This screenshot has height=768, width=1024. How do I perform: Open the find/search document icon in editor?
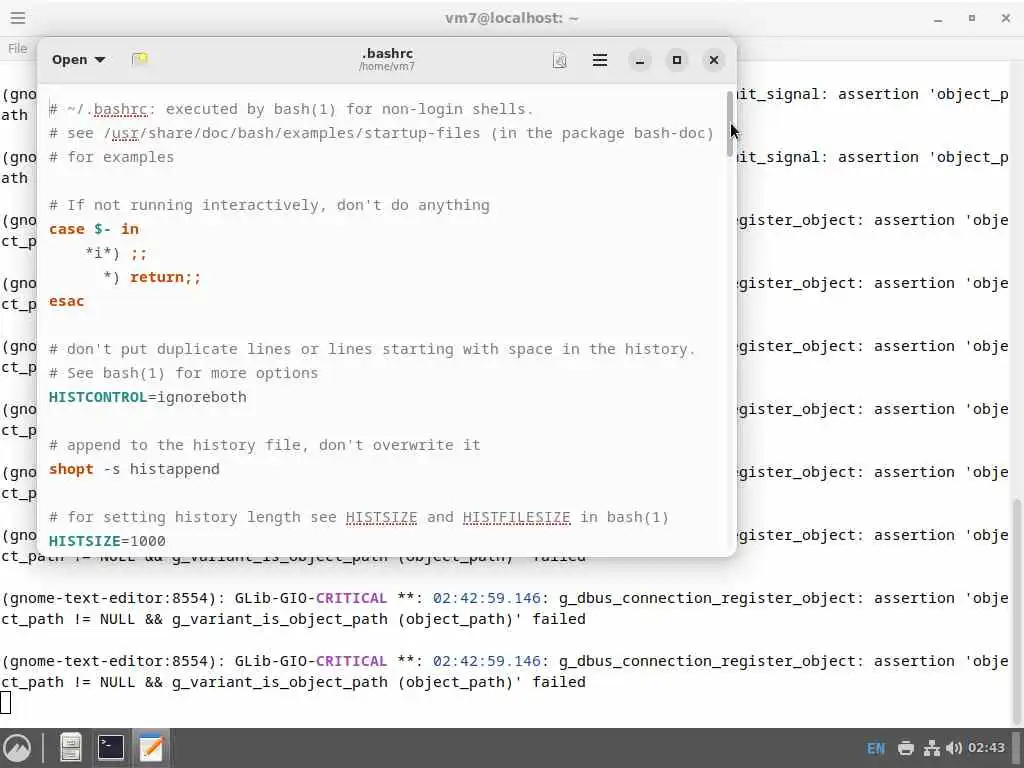coord(560,60)
